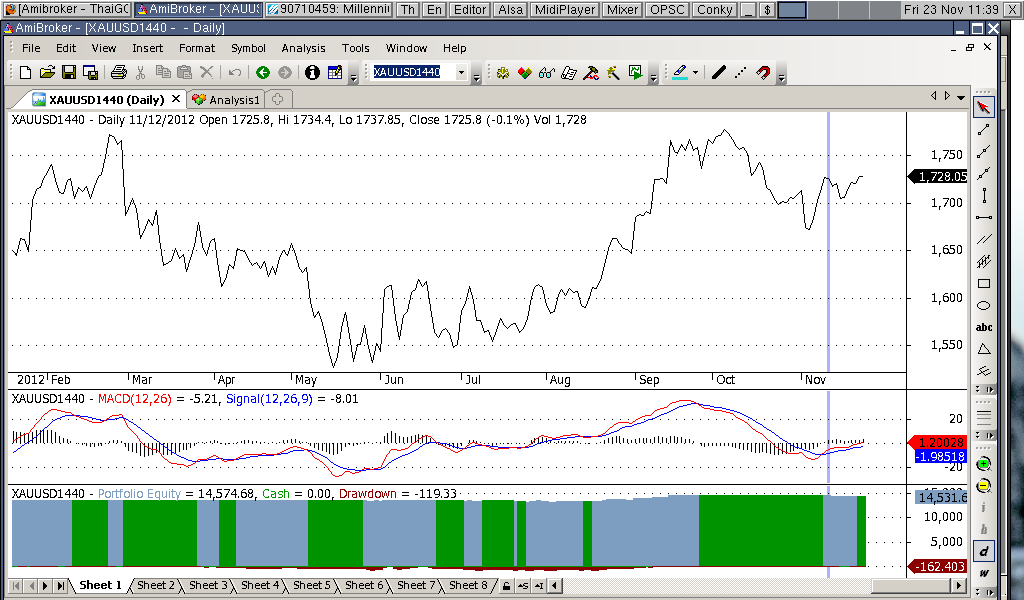The height and width of the screenshot is (600, 1024).
Task: Switch to Editor in the taskbar
Action: (x=470, y=10)
